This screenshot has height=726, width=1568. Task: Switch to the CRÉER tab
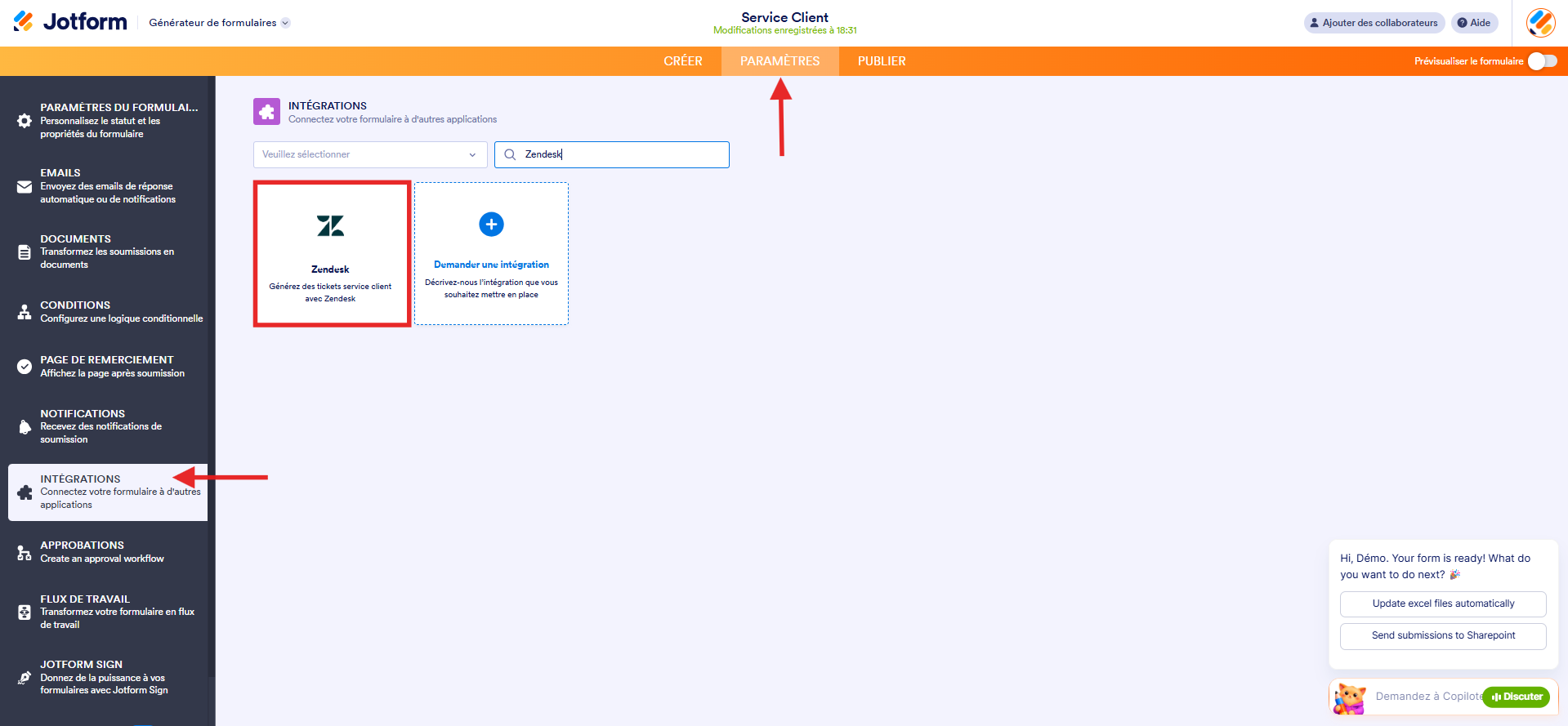683,61
